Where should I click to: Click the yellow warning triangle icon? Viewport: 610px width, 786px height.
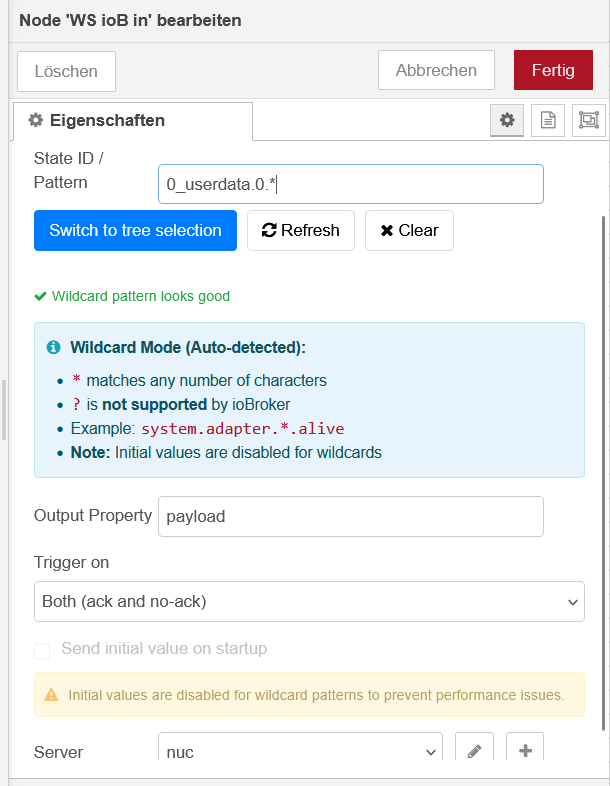50,694
